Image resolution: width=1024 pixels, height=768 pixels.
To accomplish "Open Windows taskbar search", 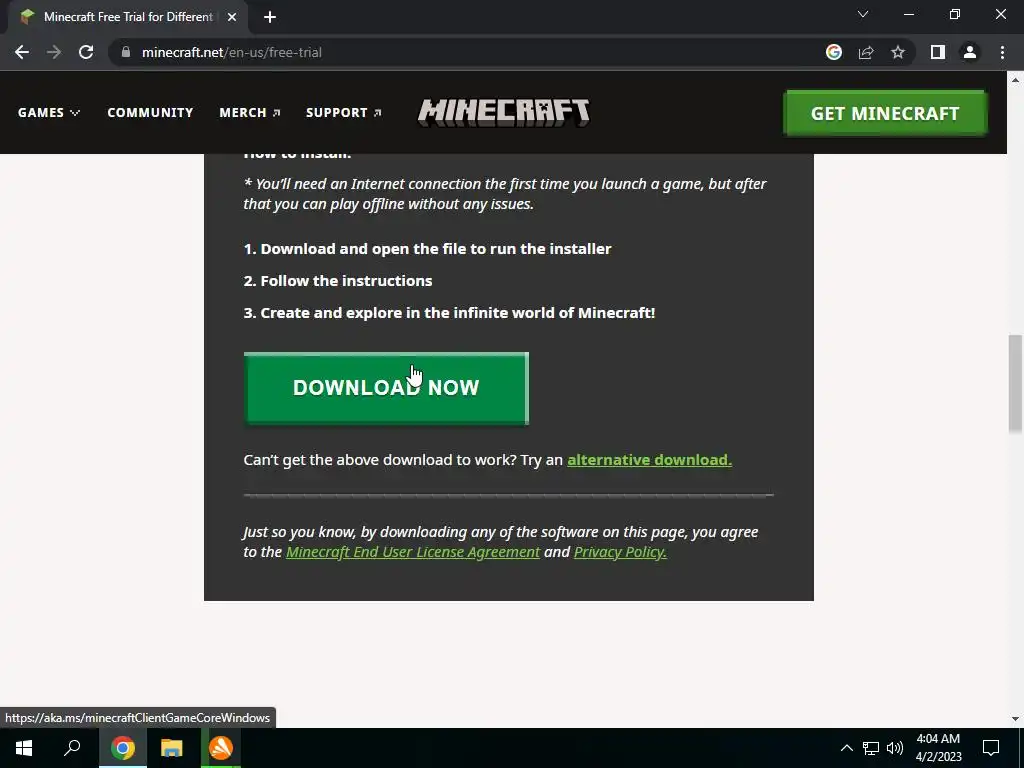I will pos(72,748).
